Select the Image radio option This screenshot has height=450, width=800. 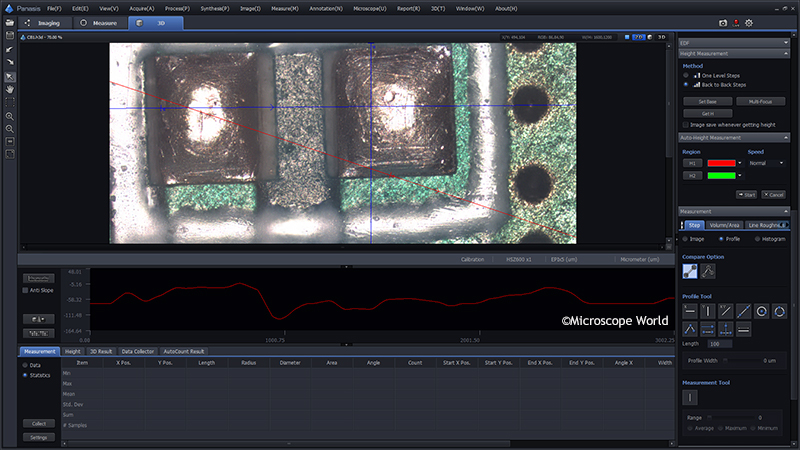coord(685,239)
